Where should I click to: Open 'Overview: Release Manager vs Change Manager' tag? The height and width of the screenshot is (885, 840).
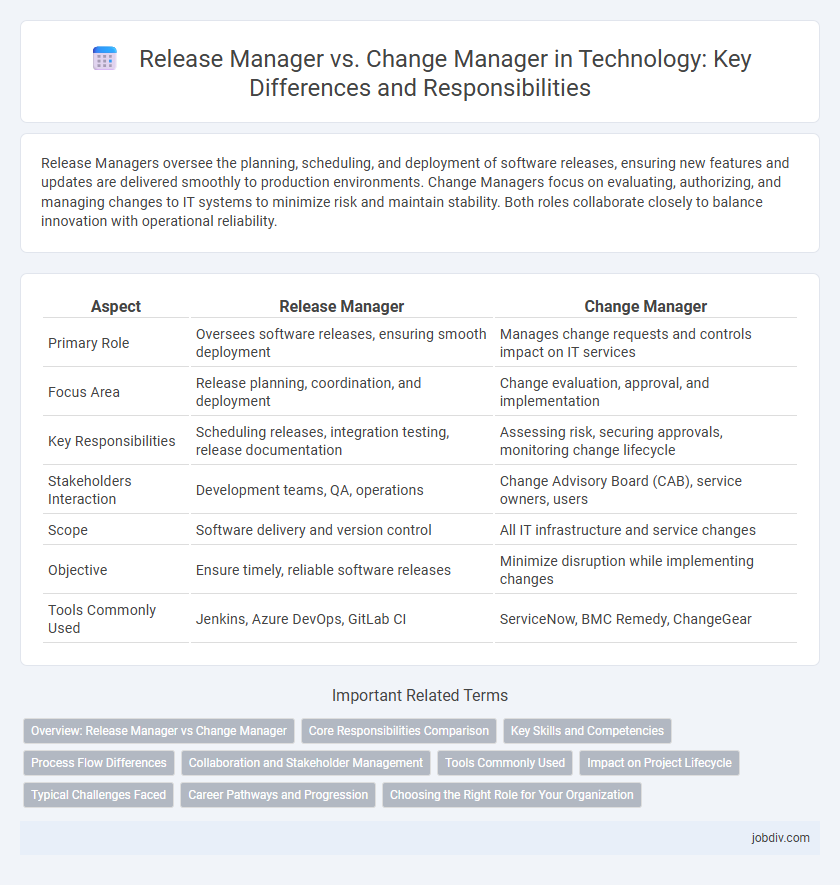click(x=159, y=730)
